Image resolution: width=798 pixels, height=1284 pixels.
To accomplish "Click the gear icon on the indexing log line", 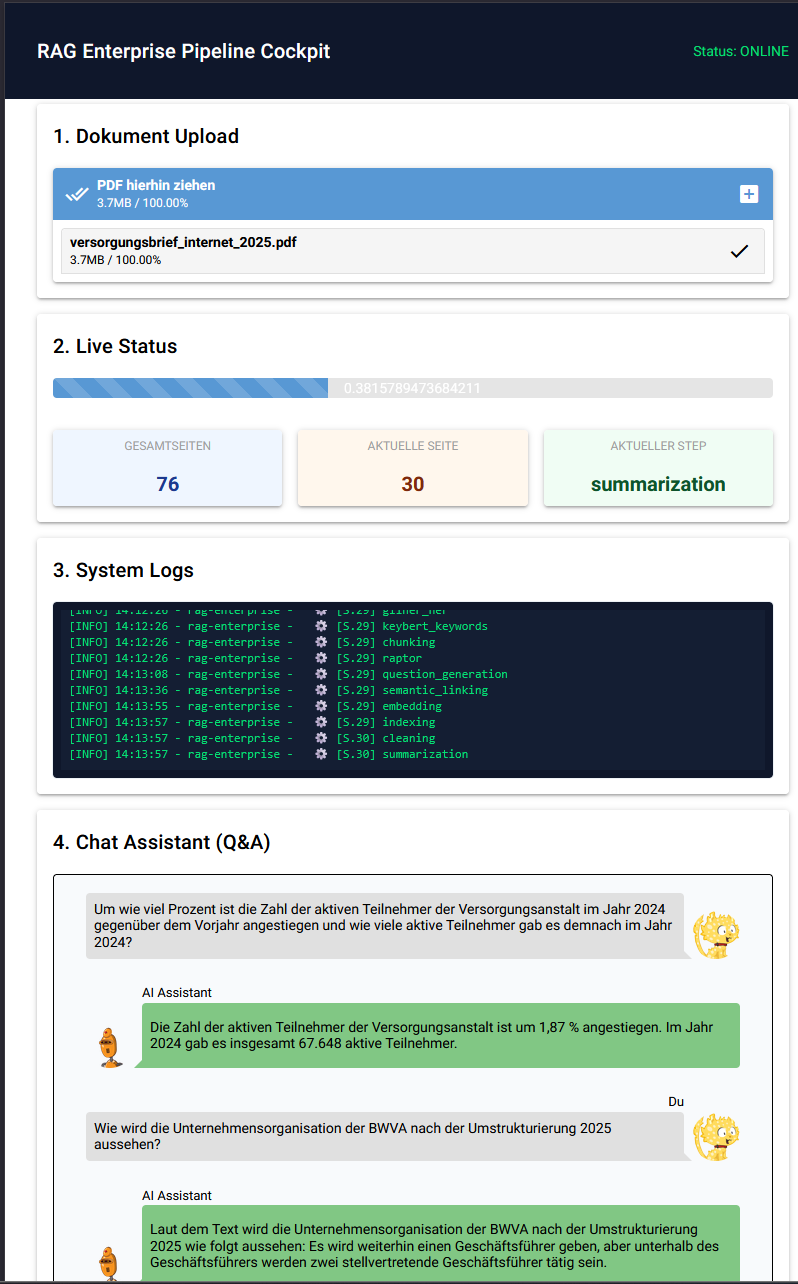I will point(321,722).
